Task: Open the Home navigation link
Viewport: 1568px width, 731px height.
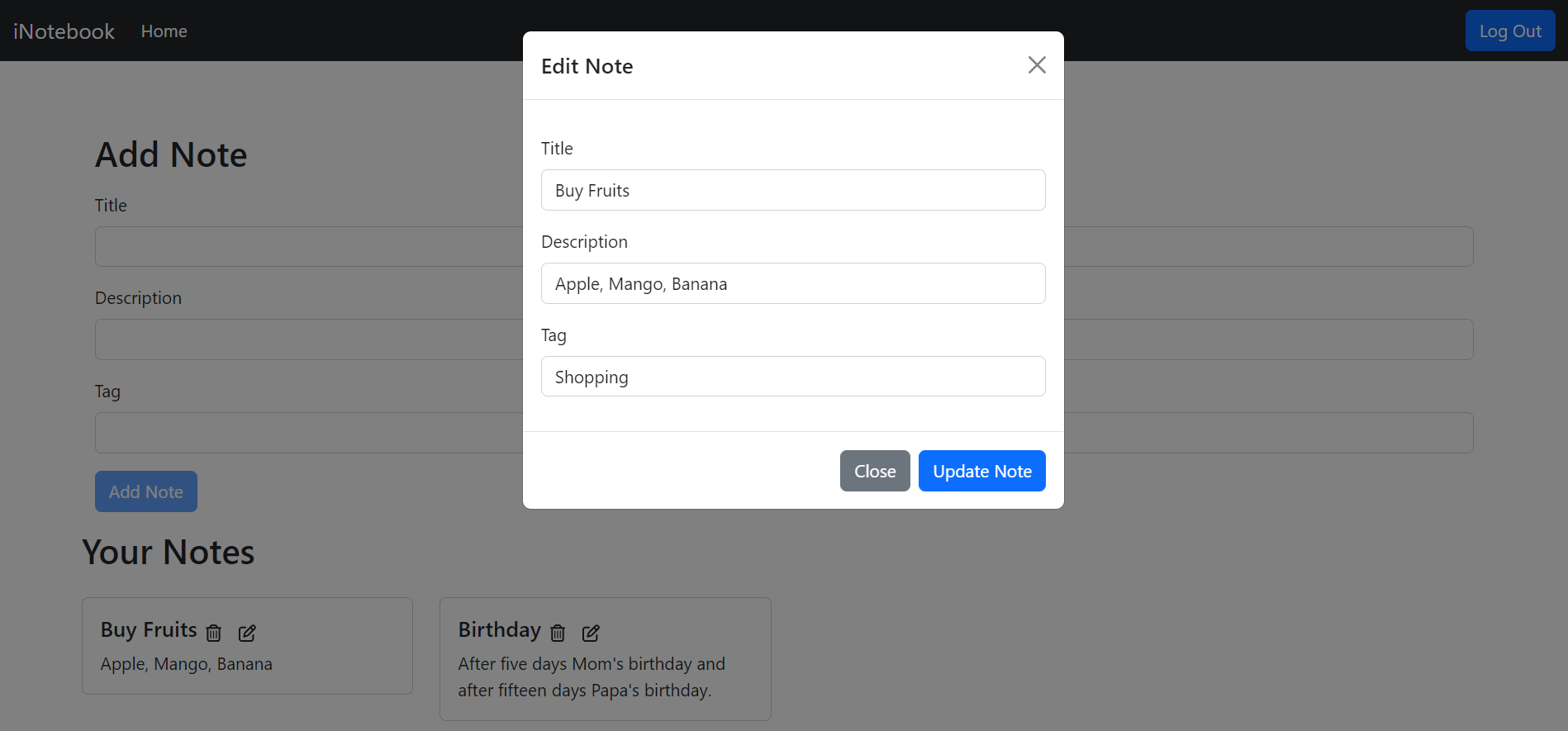Action: pos(164,31)
